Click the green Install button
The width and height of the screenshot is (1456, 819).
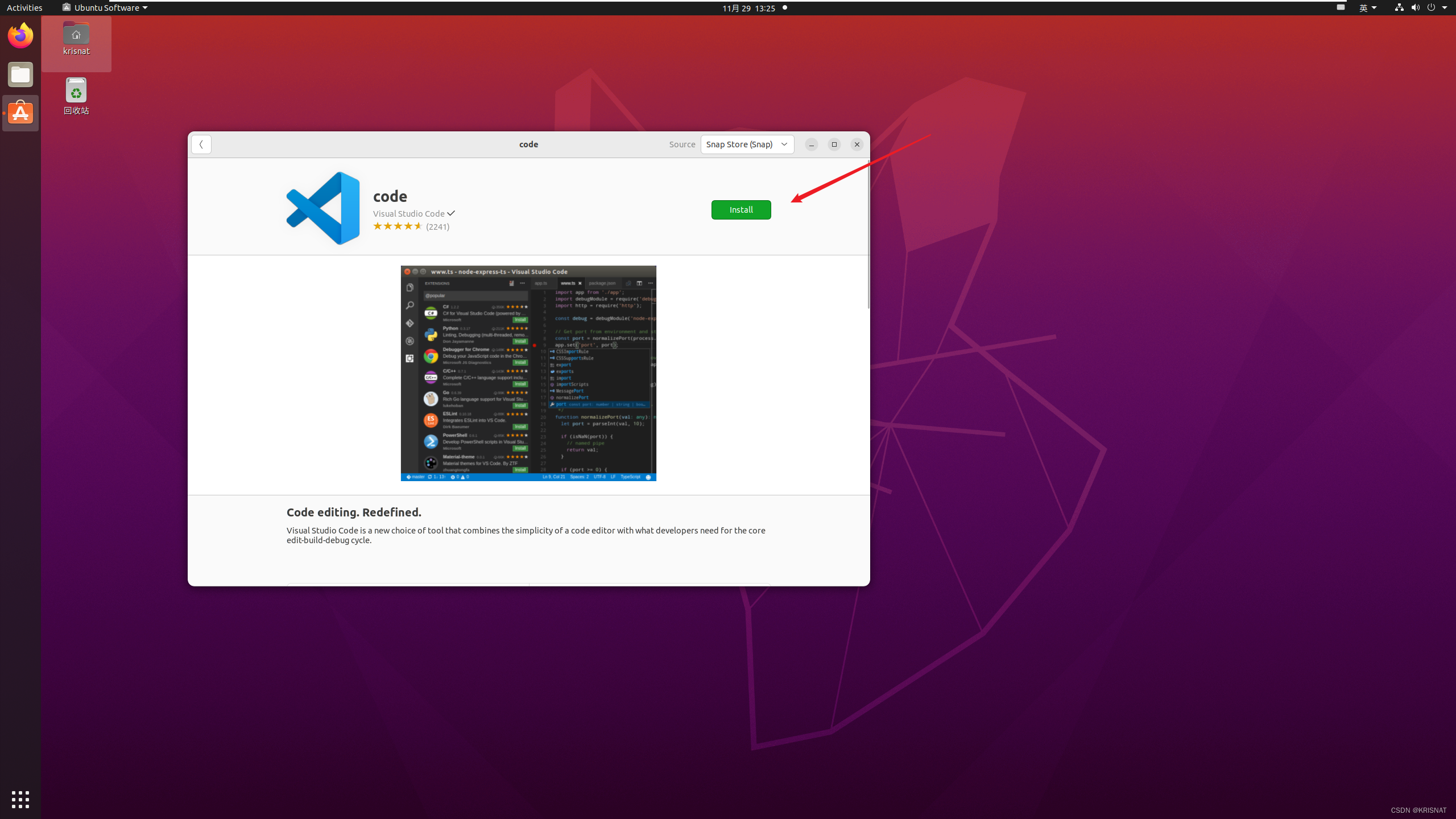coord(741,210)
